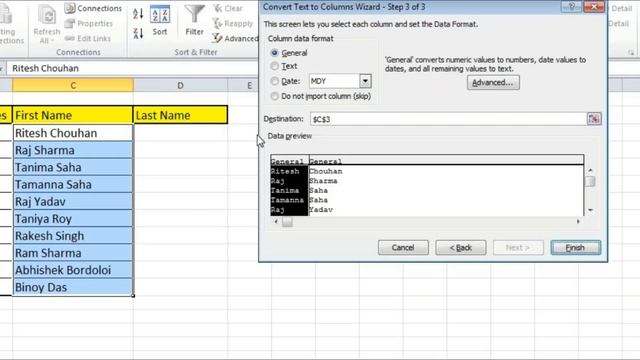This screenshot has width=640, height=360.
Task: Click the preview vertical scrollbar thumb
Action: [x=590, y=181]
